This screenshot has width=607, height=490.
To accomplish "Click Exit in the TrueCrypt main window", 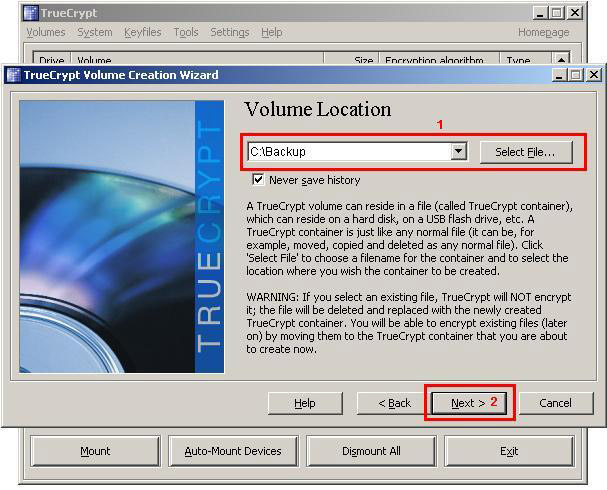I will pos(509,451).
